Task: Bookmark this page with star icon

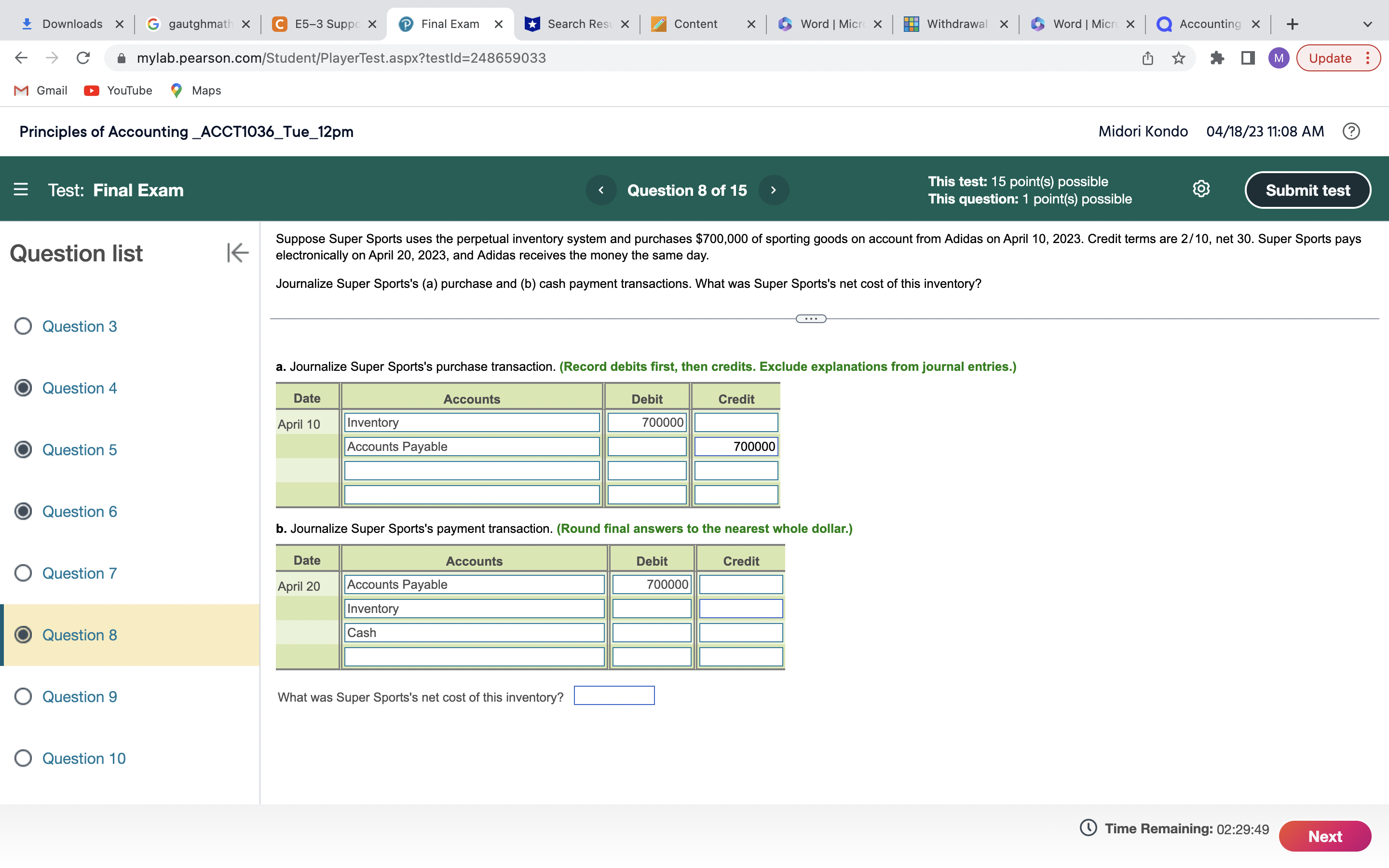Action: 1178,58
